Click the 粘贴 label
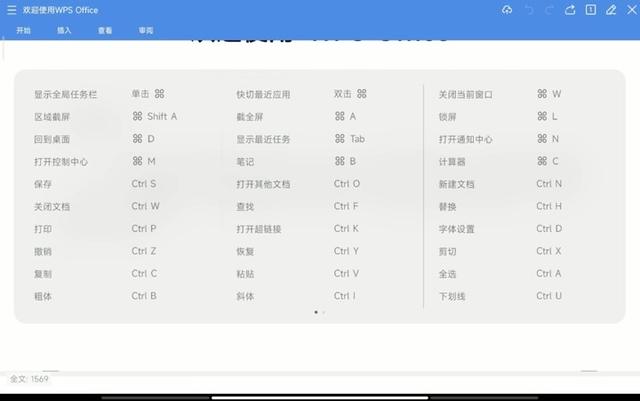The height and width of the screenshot is (401, 640). (245, 274)
